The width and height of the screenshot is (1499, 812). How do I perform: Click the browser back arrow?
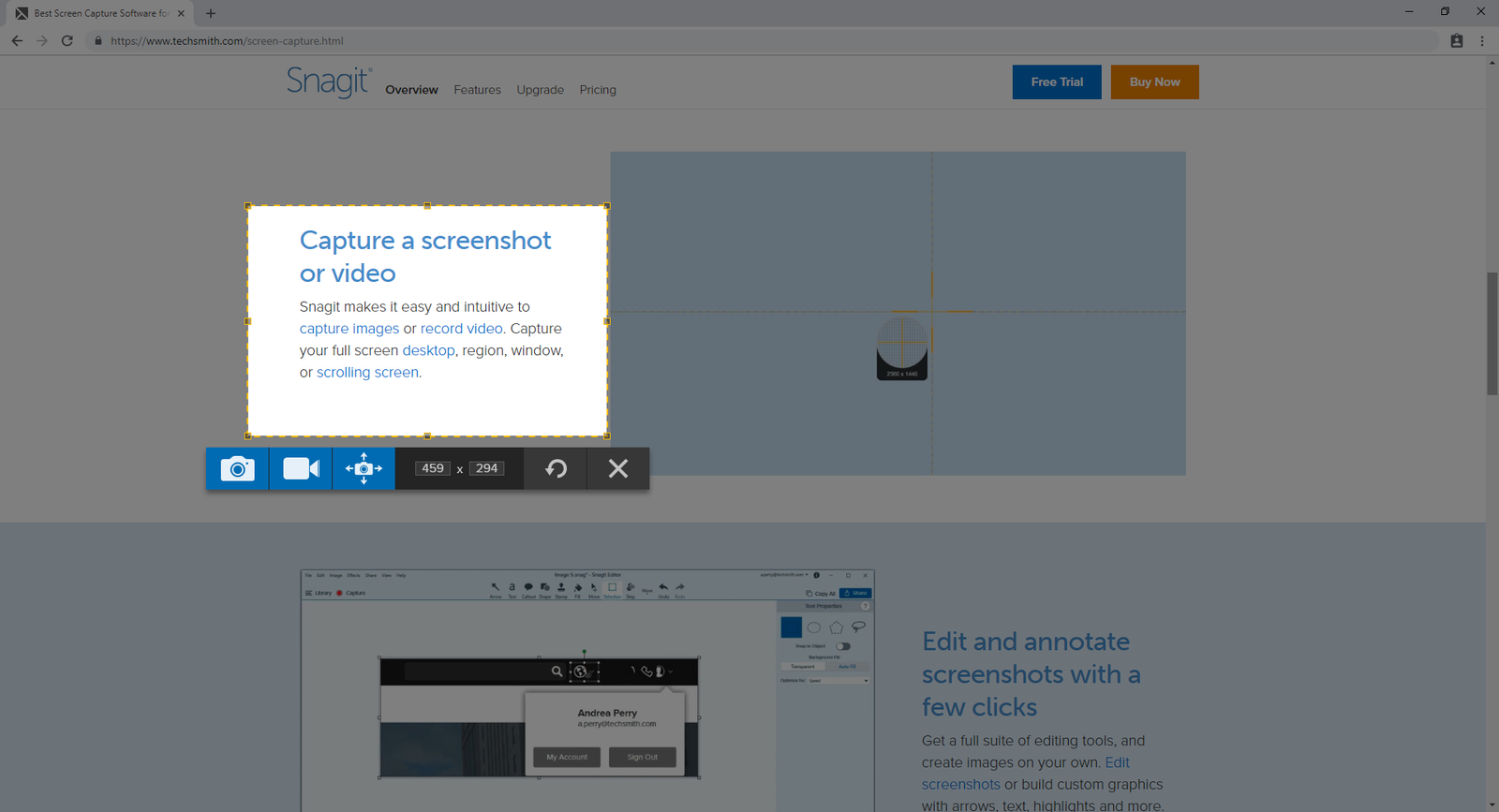pyautogui.click(x=17, y=41)
